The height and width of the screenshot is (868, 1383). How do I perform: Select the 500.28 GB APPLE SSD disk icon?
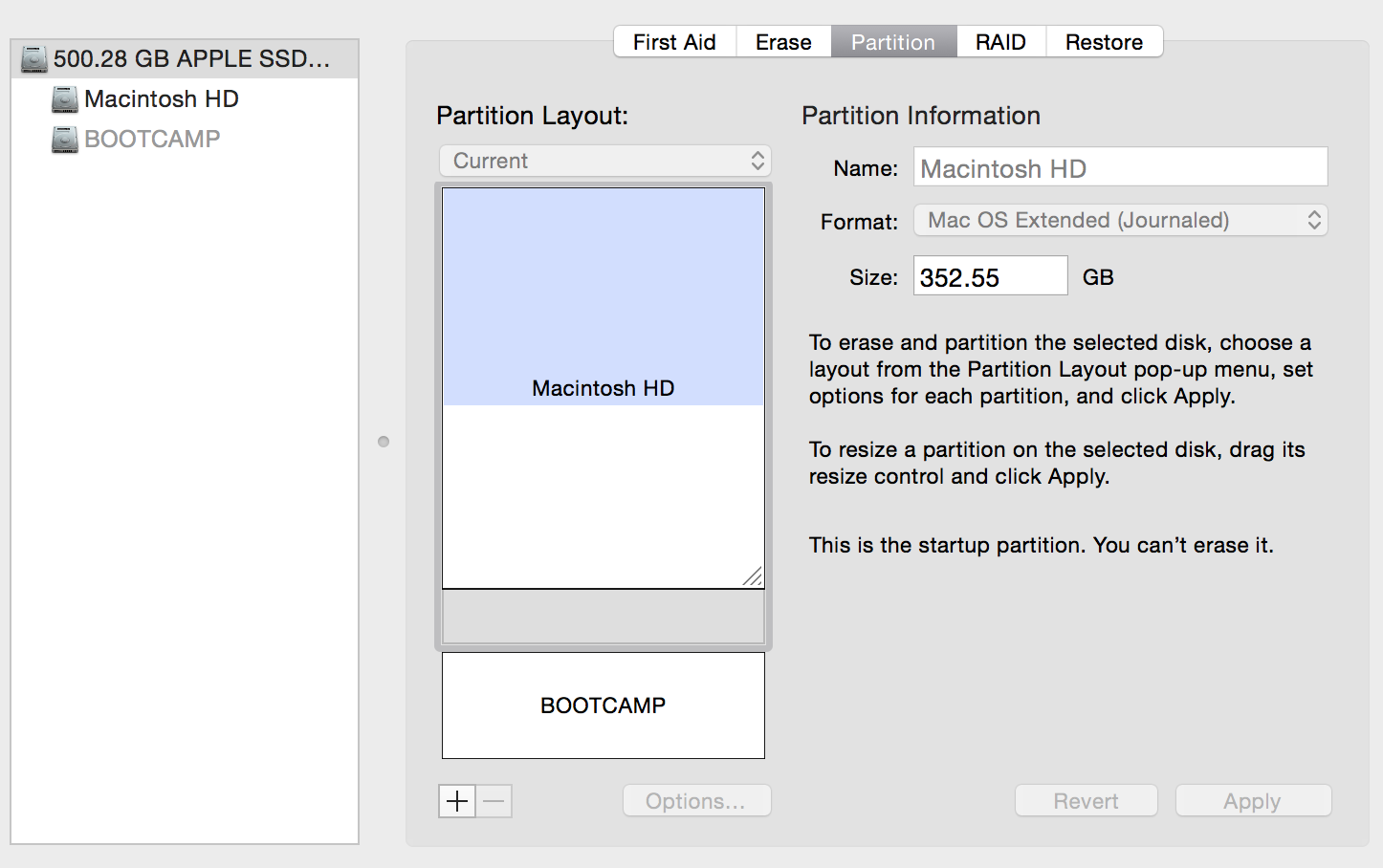(35, 57)
